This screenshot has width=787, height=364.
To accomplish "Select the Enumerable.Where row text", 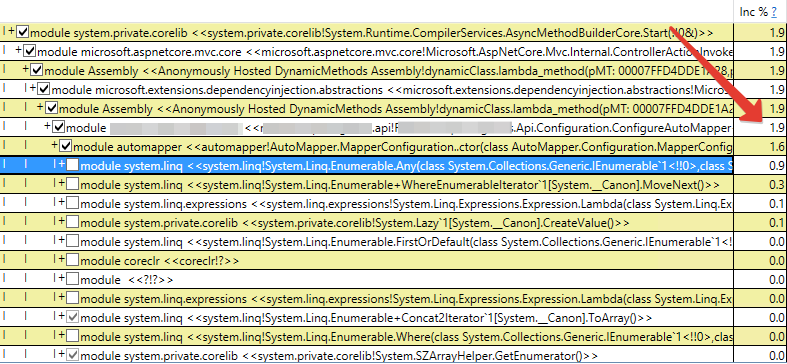I will point(406,336).
